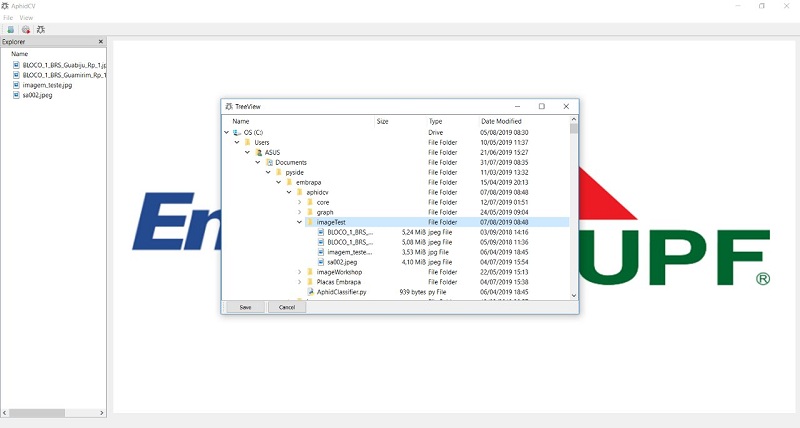
Task: Close the Explorer panel
Action: point(101,42)
